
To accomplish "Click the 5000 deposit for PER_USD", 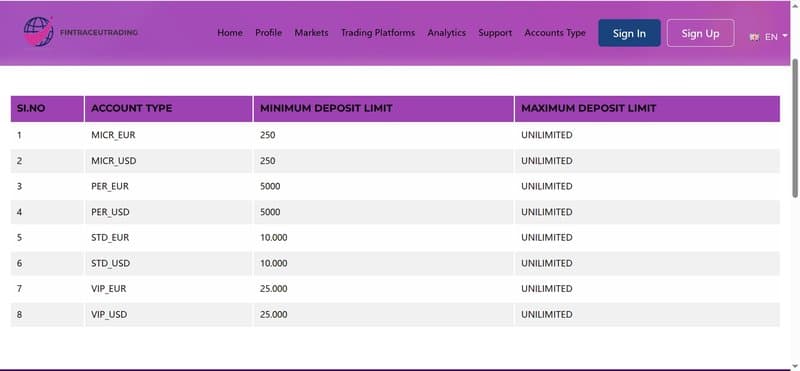I will click(270, 212).
